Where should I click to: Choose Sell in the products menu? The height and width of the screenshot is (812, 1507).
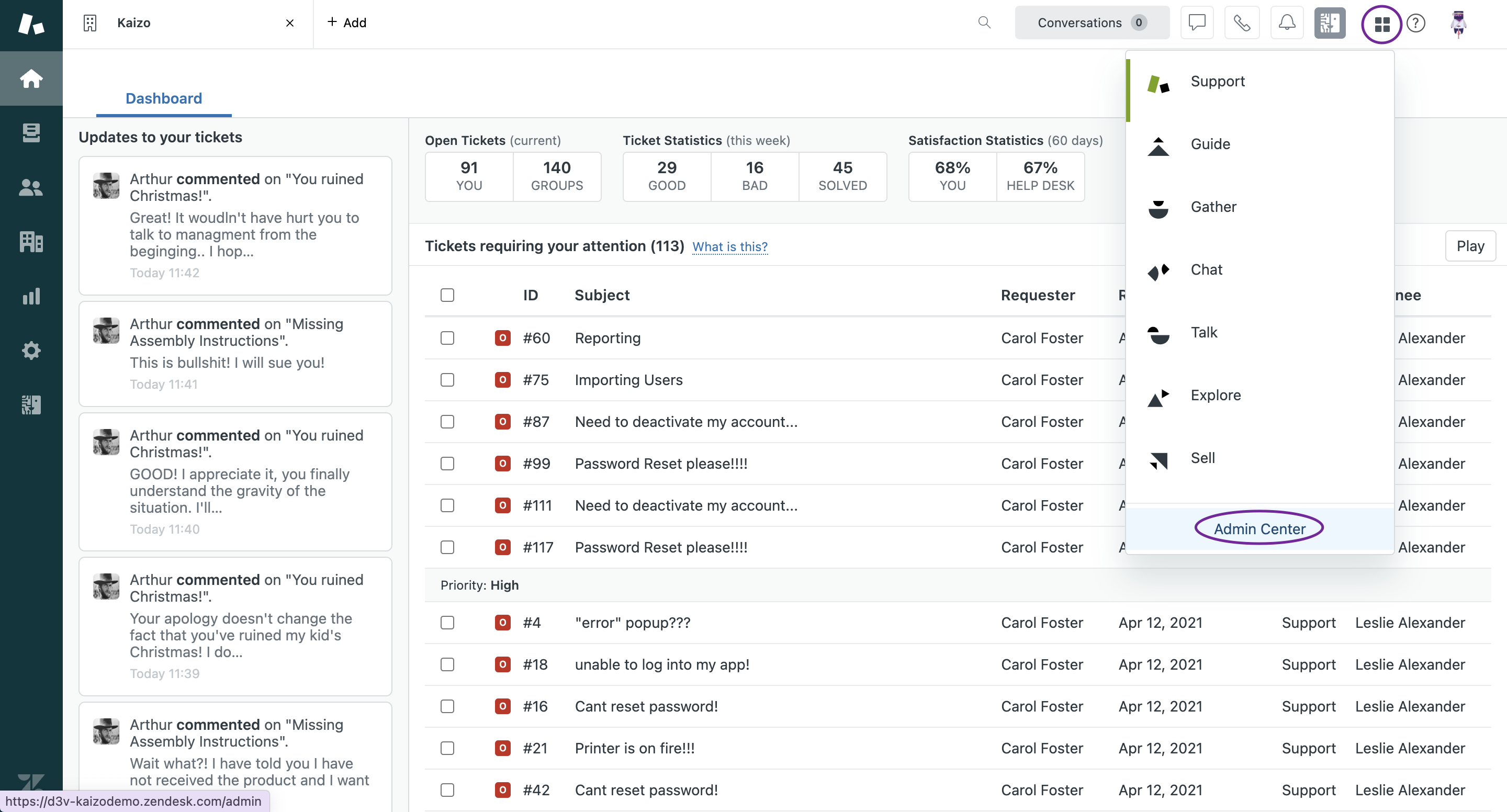1259,458
